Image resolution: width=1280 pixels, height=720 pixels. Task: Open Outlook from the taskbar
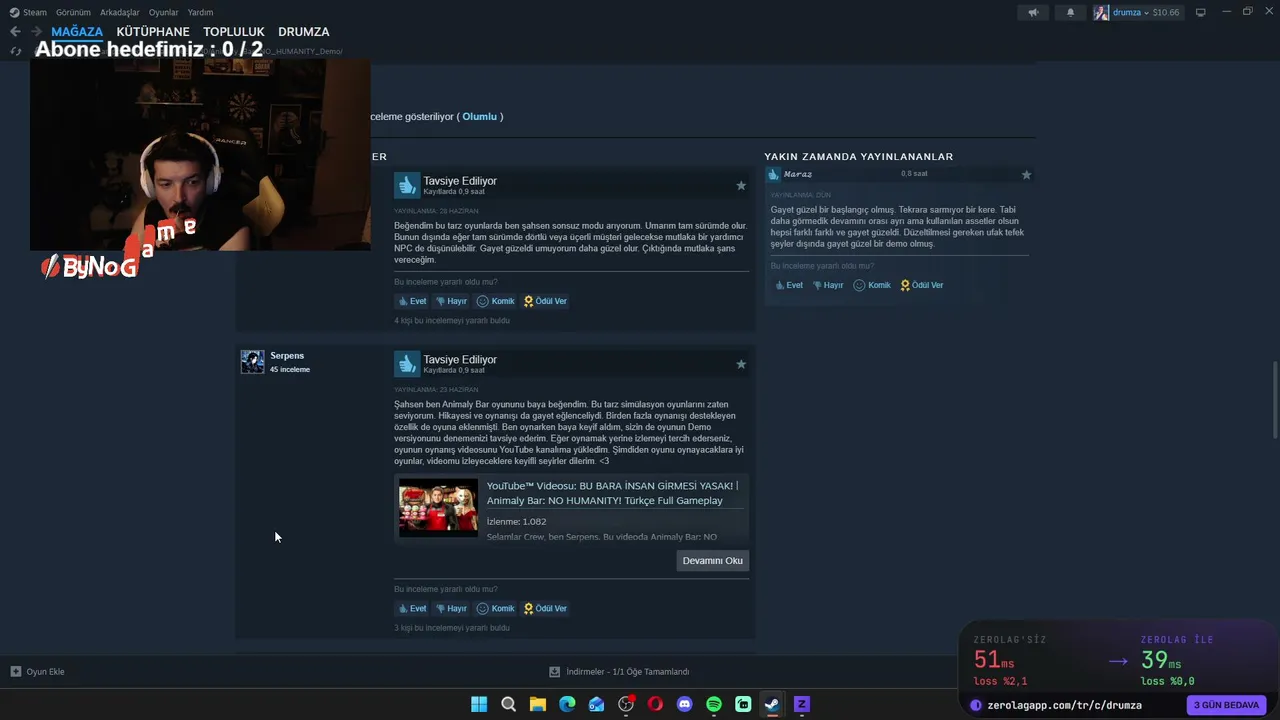coord(597,704)
